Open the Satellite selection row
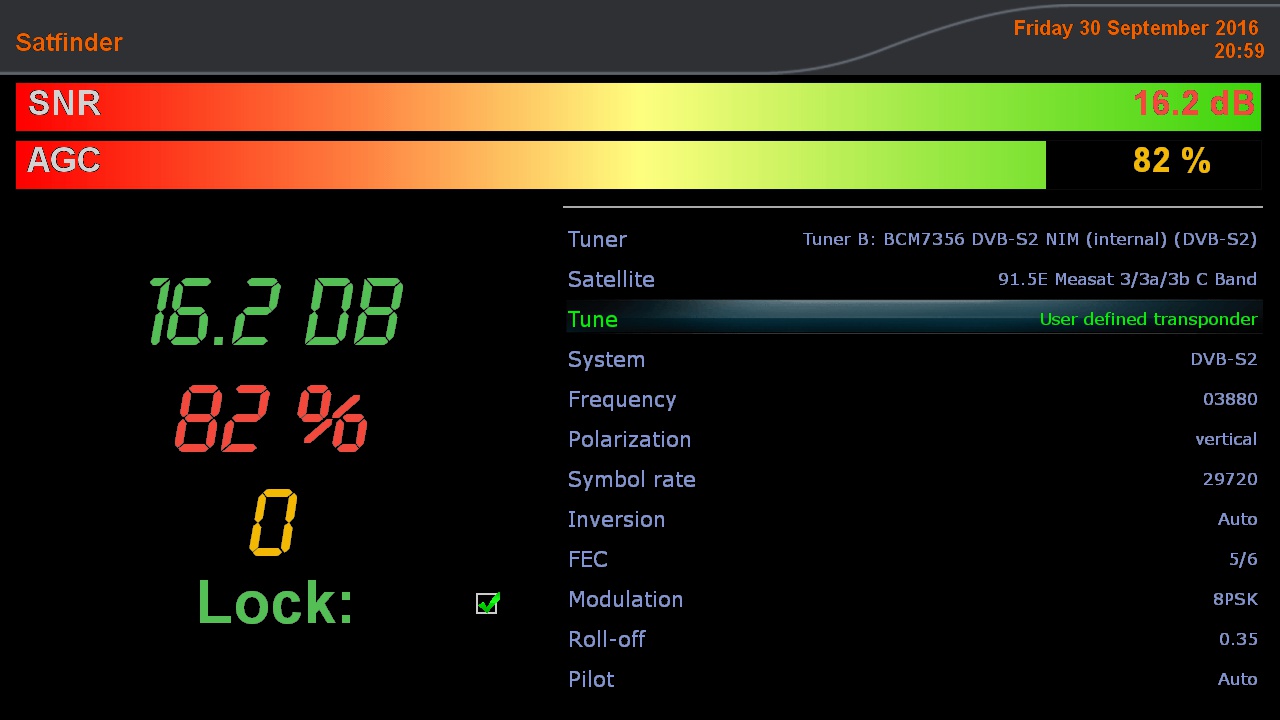This screenshot has width=1280, height=720. (x=912, y=279)
